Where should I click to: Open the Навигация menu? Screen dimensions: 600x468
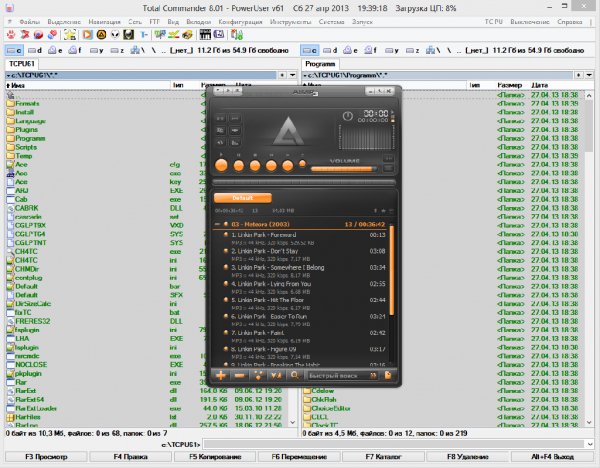pos(104,22)
